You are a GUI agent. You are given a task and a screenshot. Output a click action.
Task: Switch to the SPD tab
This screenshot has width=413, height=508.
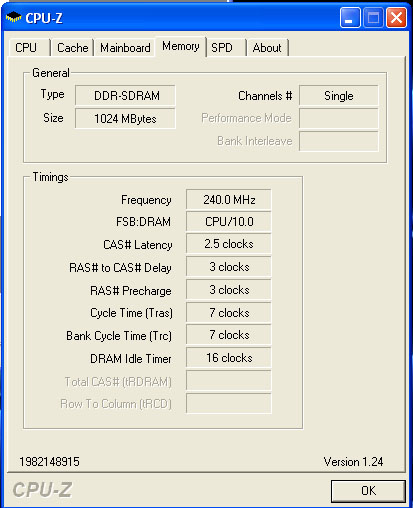(x=226, y=48)
